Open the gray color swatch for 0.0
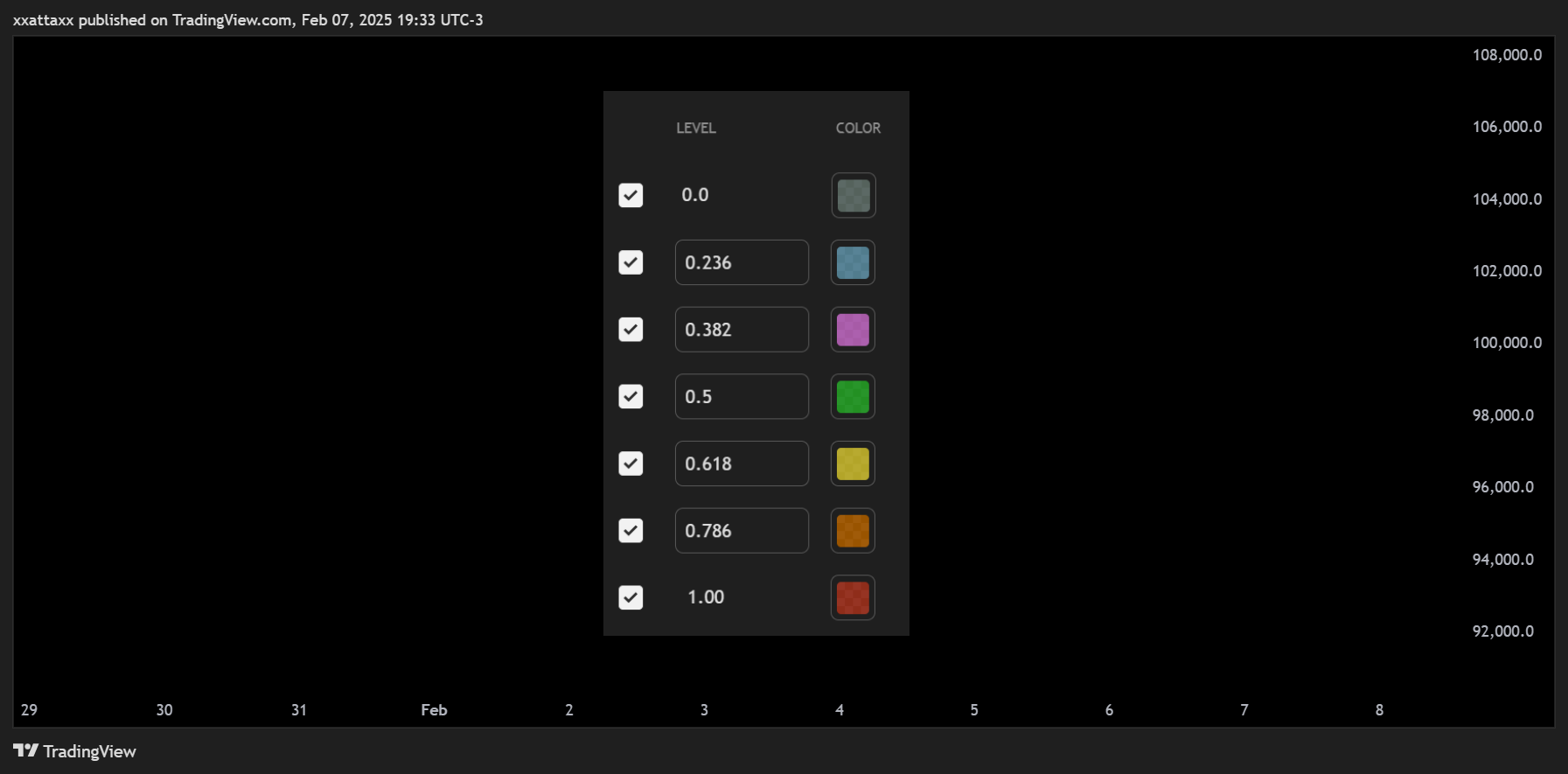 click(x=854, y=195)
